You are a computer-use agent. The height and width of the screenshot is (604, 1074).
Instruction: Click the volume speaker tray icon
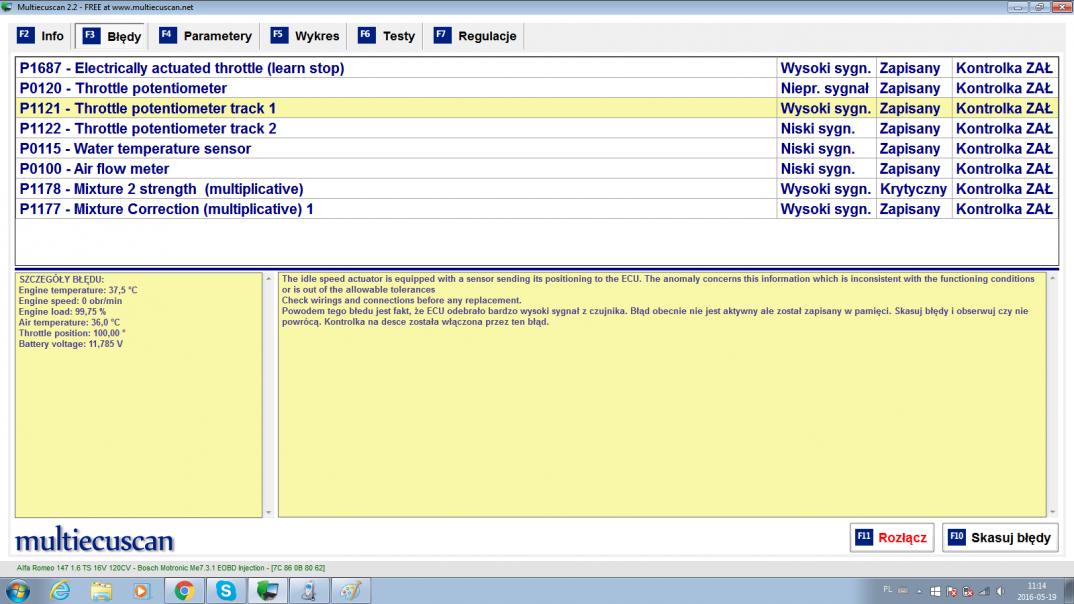pos(1001,591)
